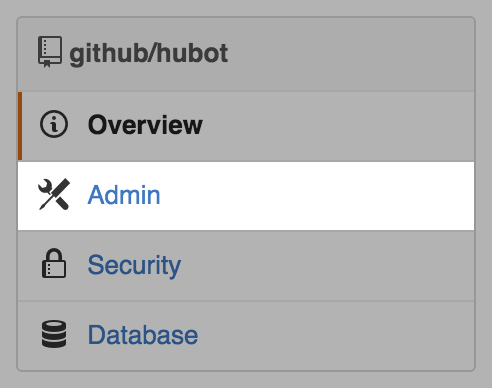Open the Database link
This screenshot has height=388, width=492.
pos(143,335)
